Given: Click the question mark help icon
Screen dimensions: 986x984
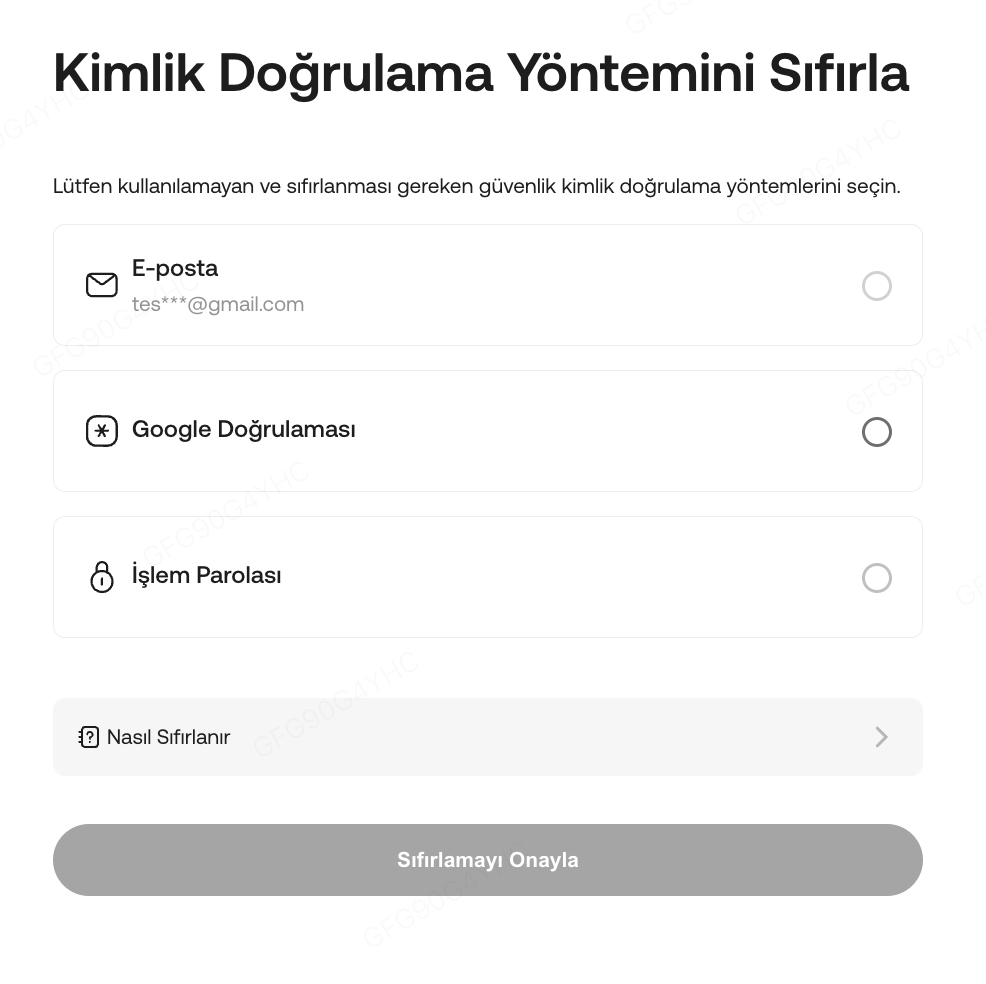Looking at the screenshot, I should (89, 737).
